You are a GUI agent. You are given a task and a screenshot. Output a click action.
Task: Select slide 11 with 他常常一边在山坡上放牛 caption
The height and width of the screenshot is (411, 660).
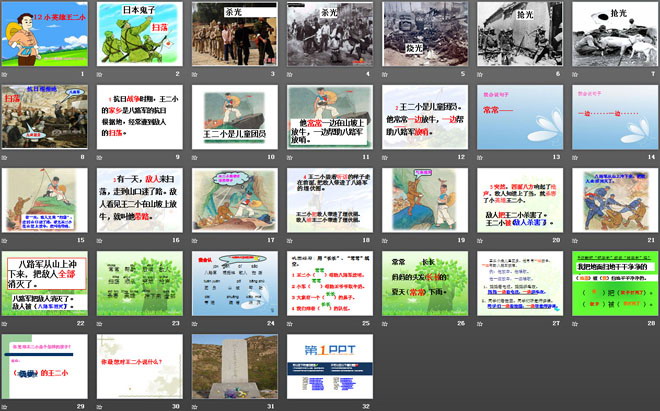[x=330, y=117]
